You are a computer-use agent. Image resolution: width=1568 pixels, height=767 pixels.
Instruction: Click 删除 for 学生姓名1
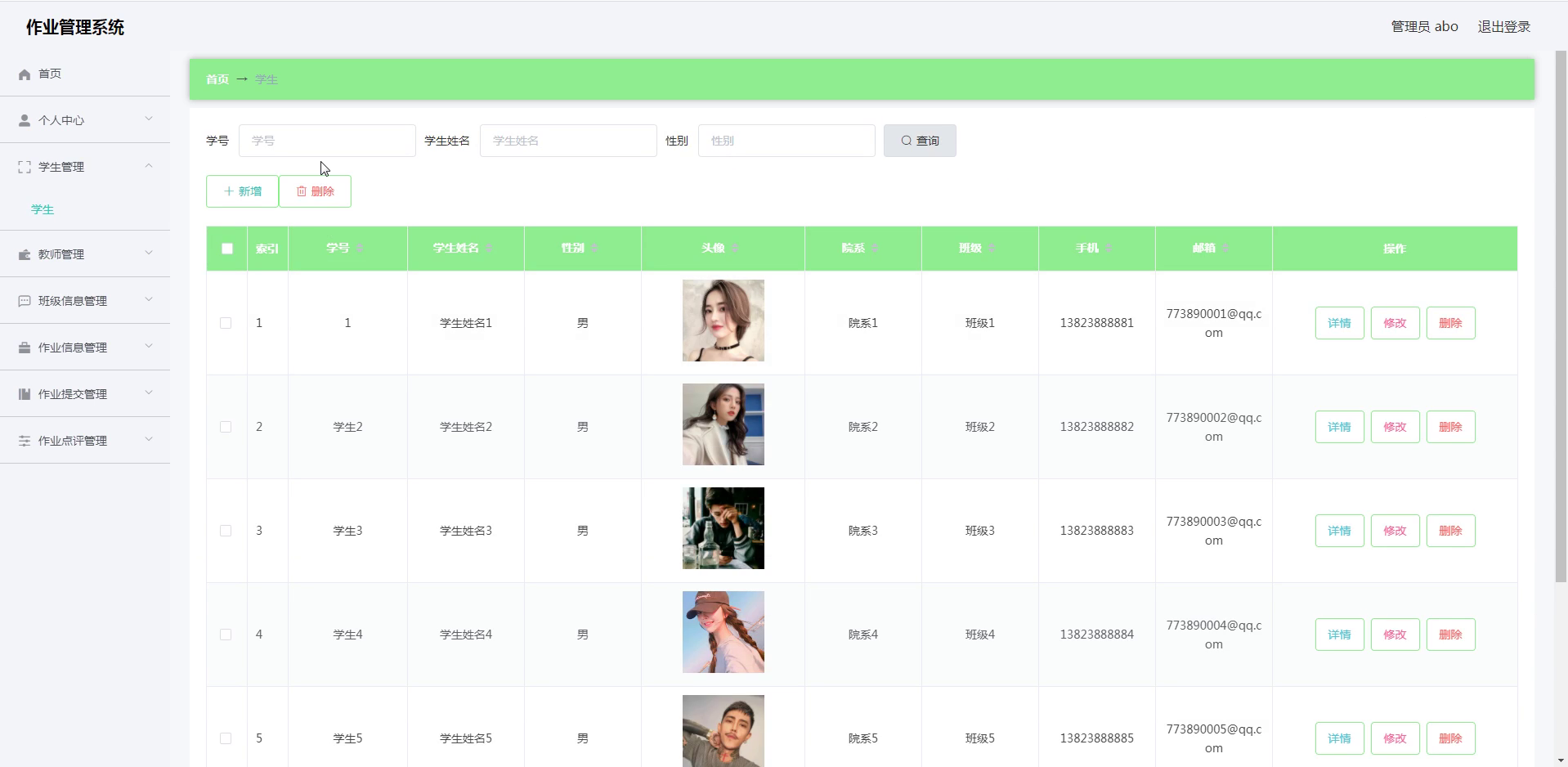[1450, 323]
